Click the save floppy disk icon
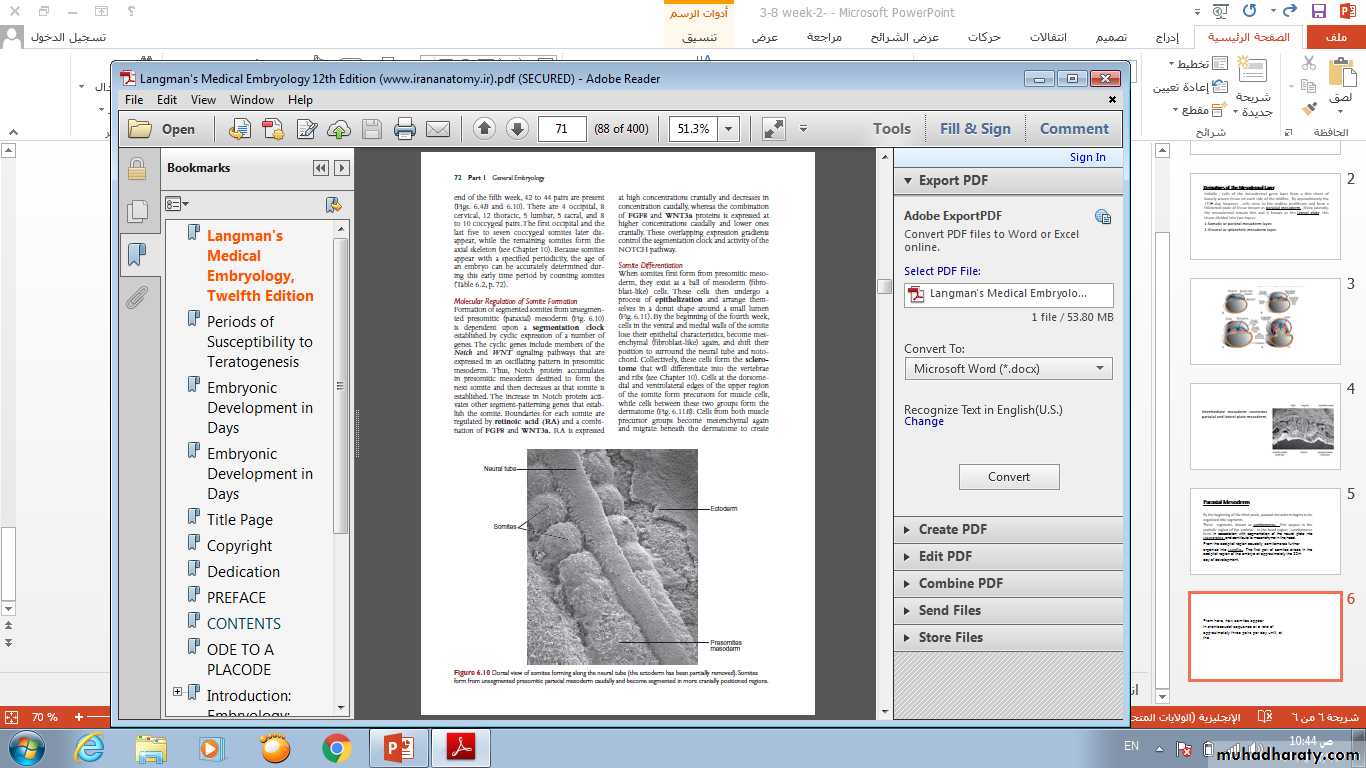Image resolution: width=1366 pixels, height=768 pixels. [x=371, y=129]
